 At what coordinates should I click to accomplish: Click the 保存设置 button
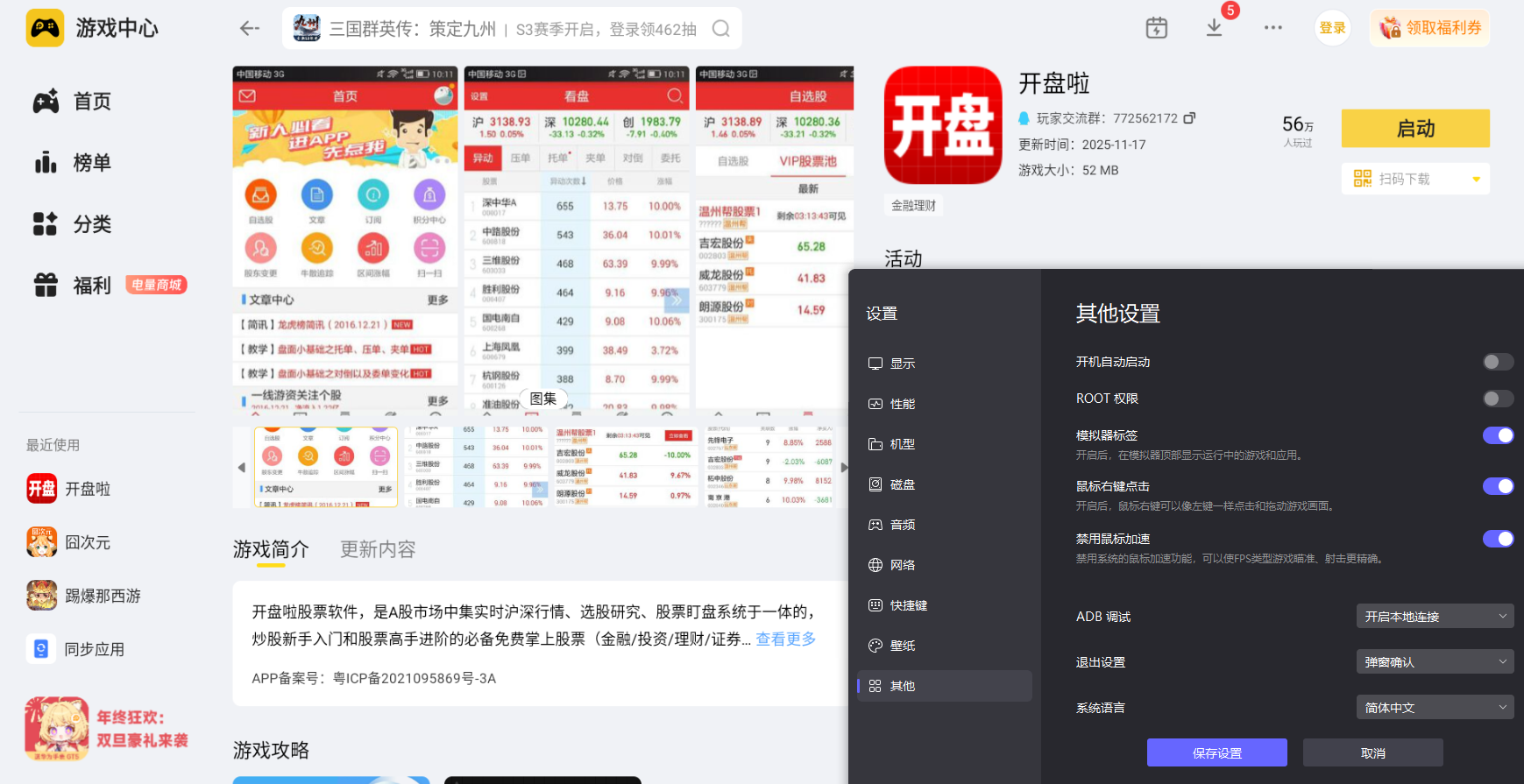tap(1216, 753)
